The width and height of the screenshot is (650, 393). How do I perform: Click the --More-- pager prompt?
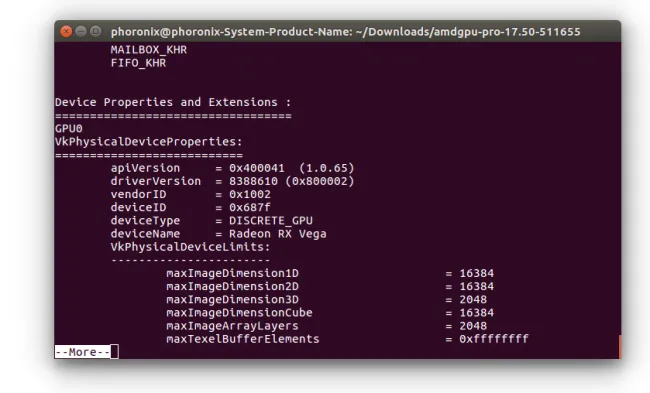82,352
